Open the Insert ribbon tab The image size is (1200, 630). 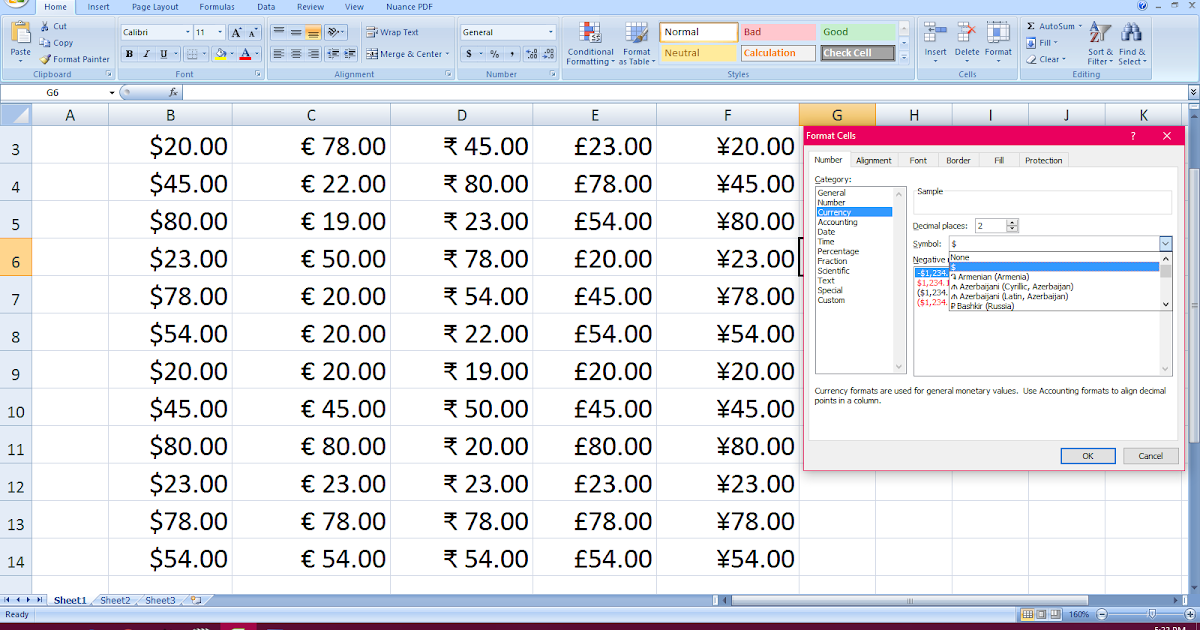98,6
